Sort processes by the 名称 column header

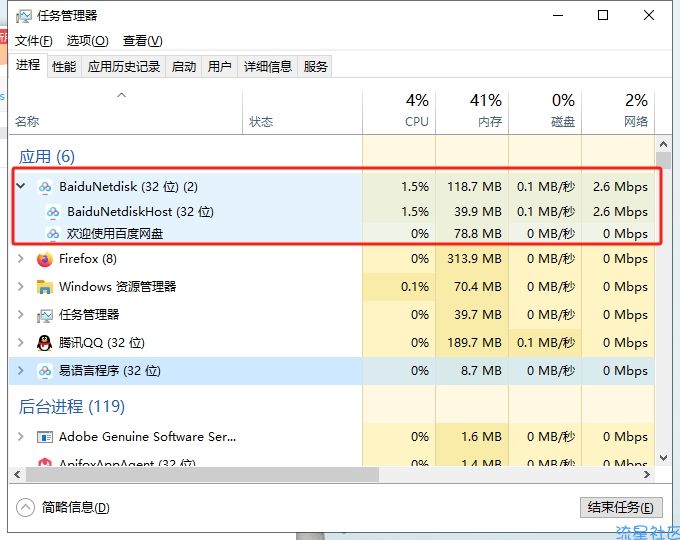click(x=126, y=113)
